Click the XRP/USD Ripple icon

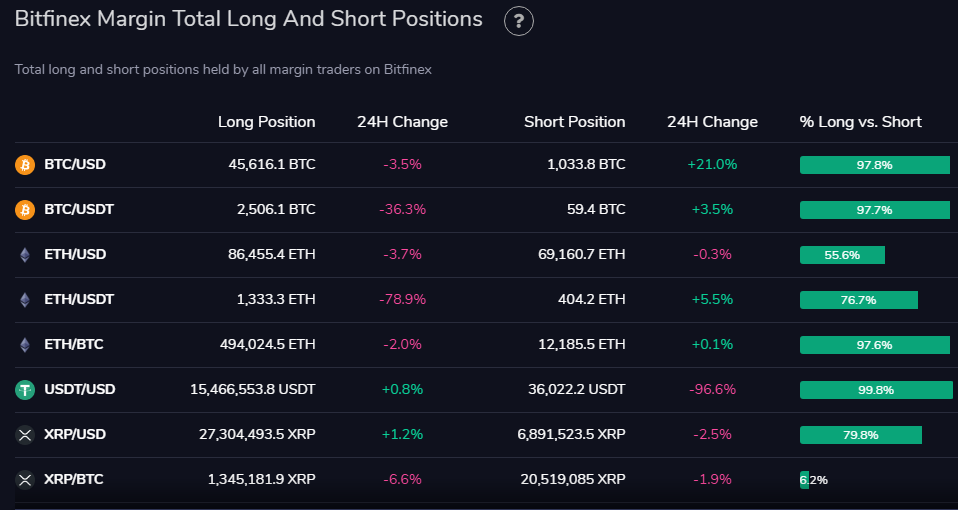point(25,435)
